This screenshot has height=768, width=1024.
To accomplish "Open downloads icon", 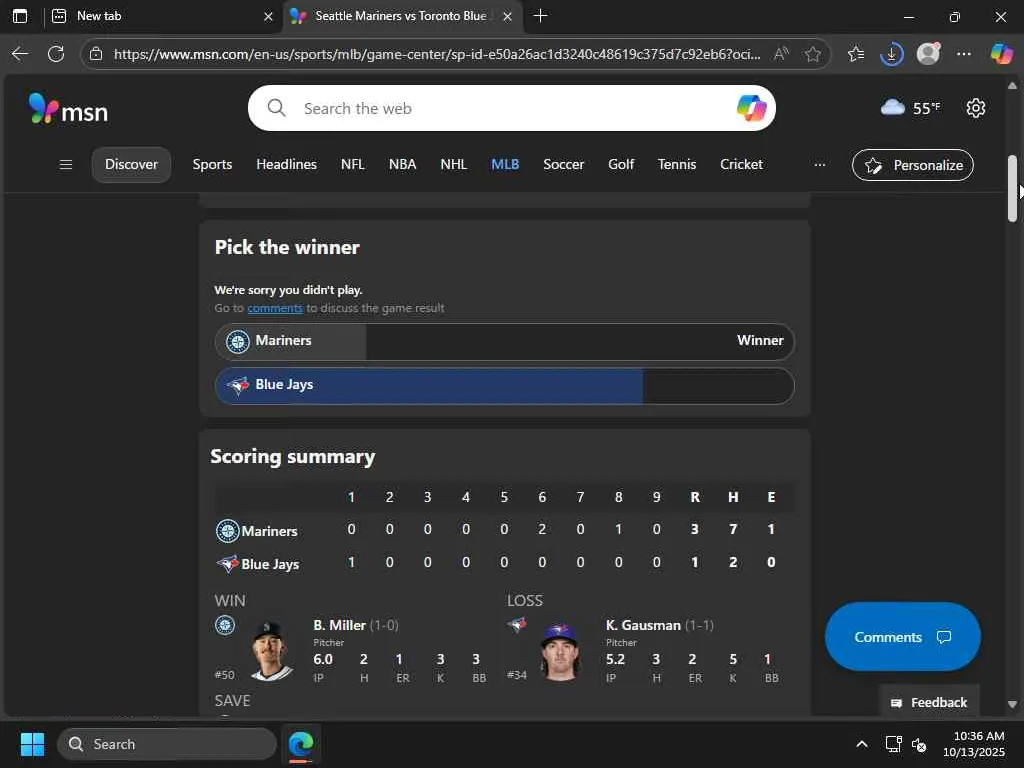I will coord(891,54).
